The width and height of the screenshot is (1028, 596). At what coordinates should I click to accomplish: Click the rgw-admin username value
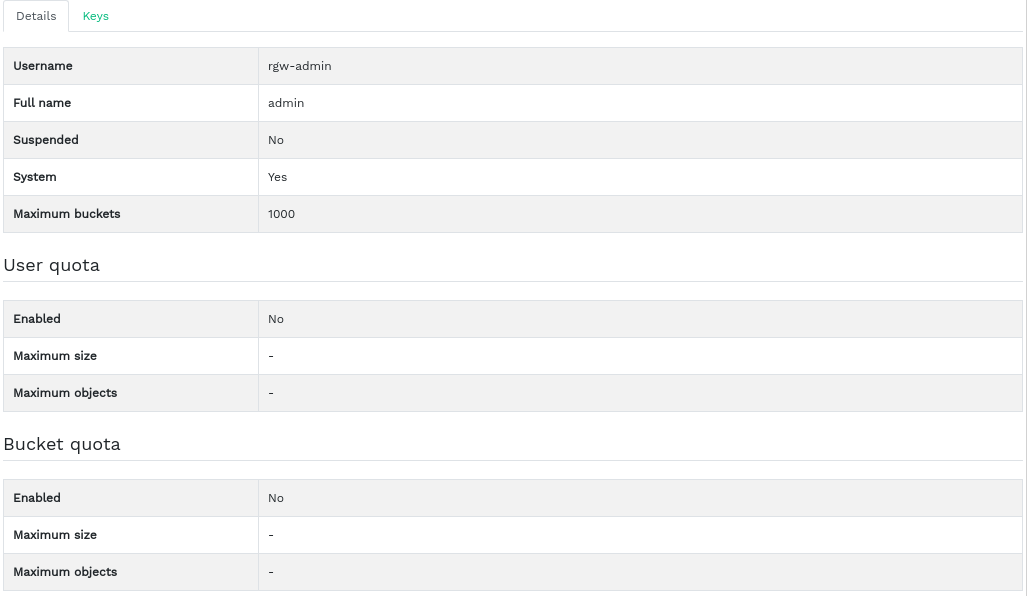[x=300, y=66]
